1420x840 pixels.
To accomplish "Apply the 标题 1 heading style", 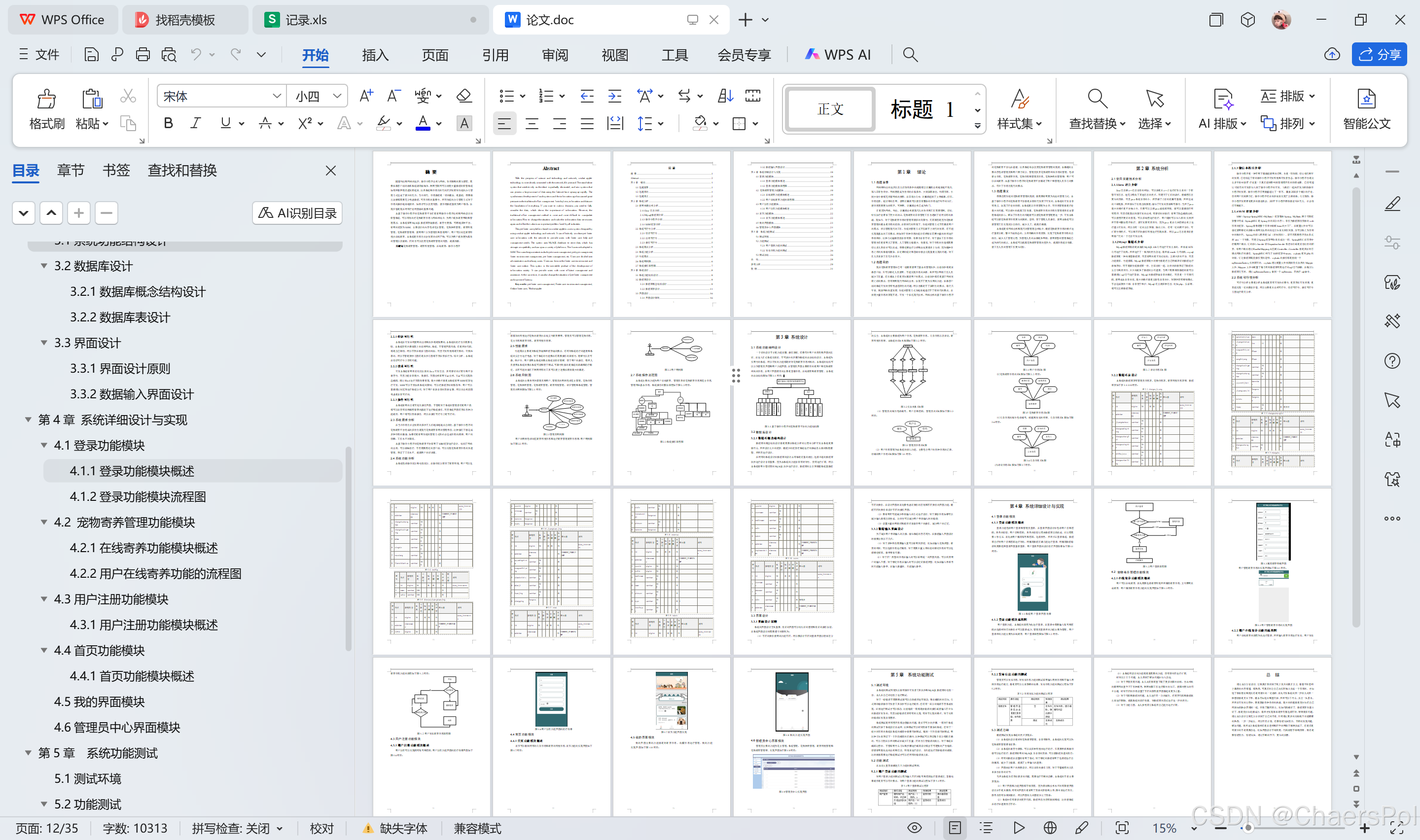I will [x=923, y=108].
